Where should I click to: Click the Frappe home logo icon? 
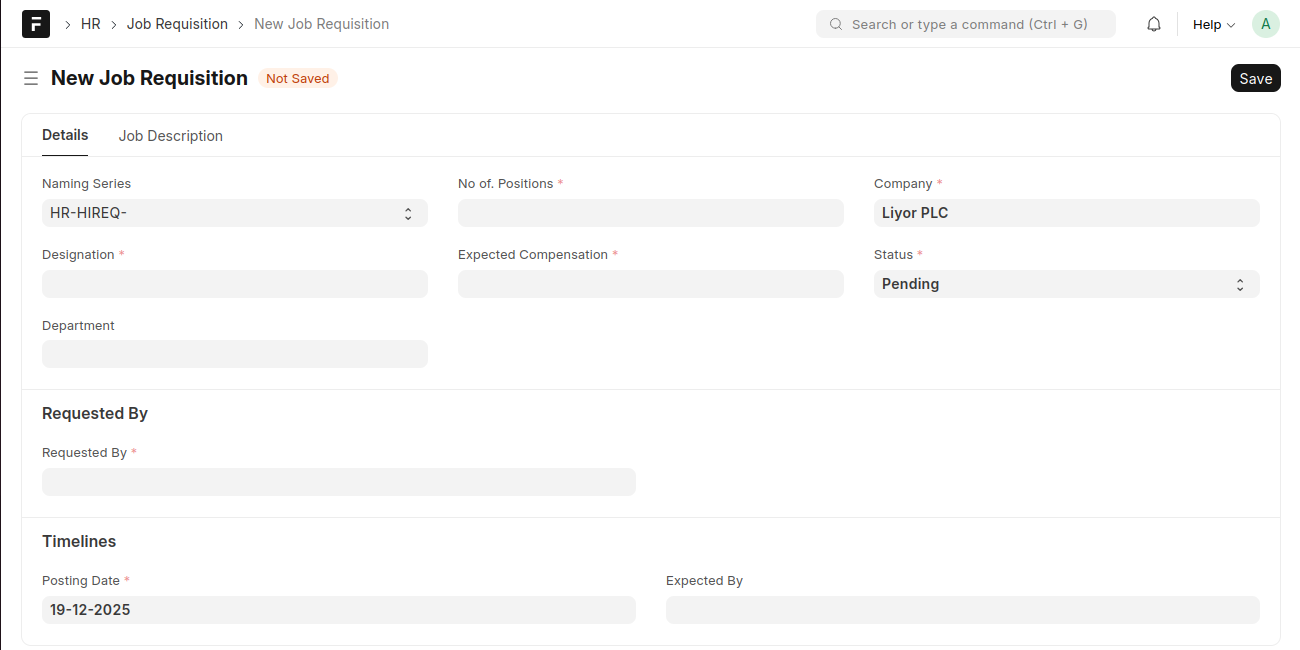pyautogui.click(x=36, y=24)
